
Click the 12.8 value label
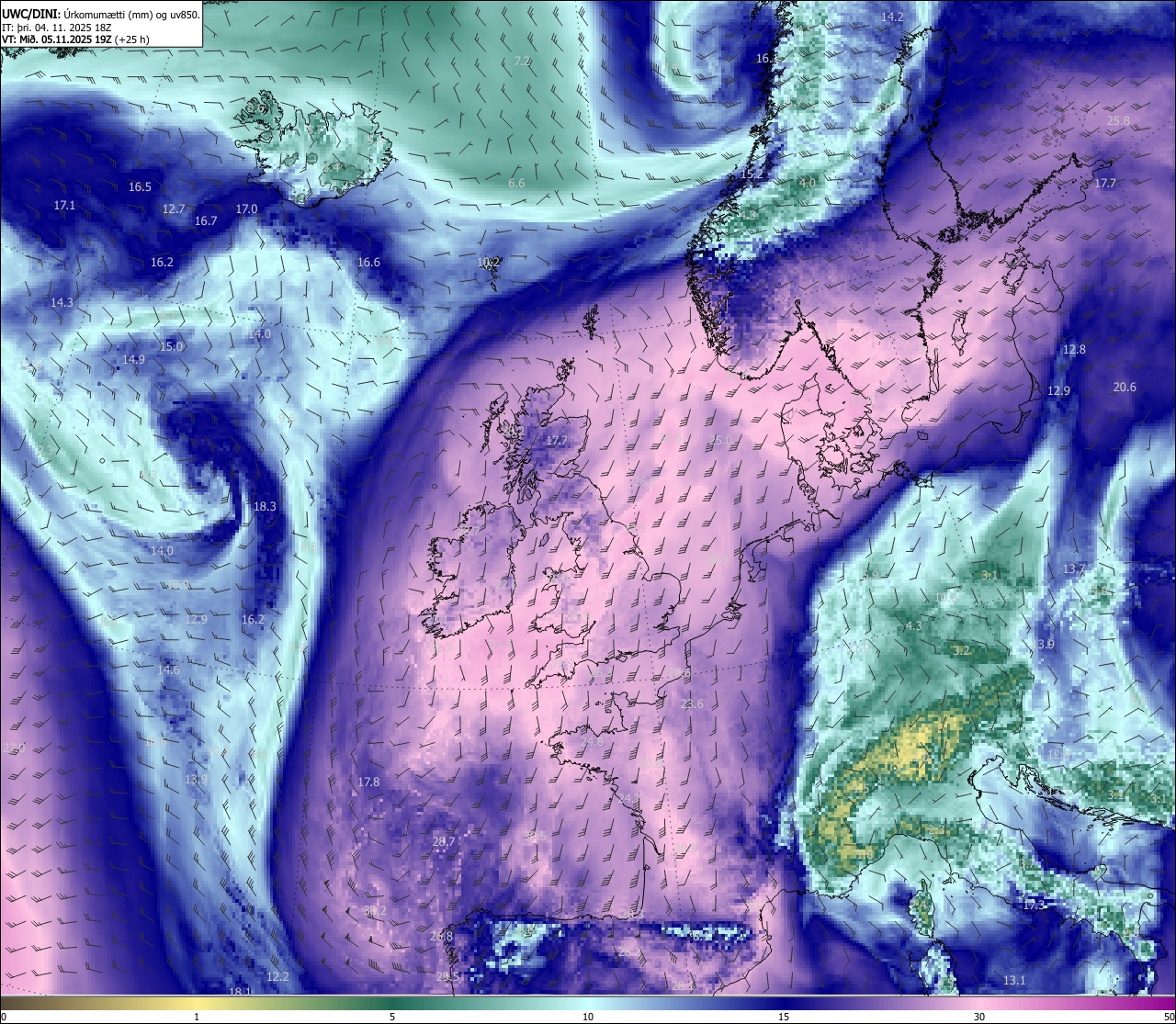tap(1074, 349)
